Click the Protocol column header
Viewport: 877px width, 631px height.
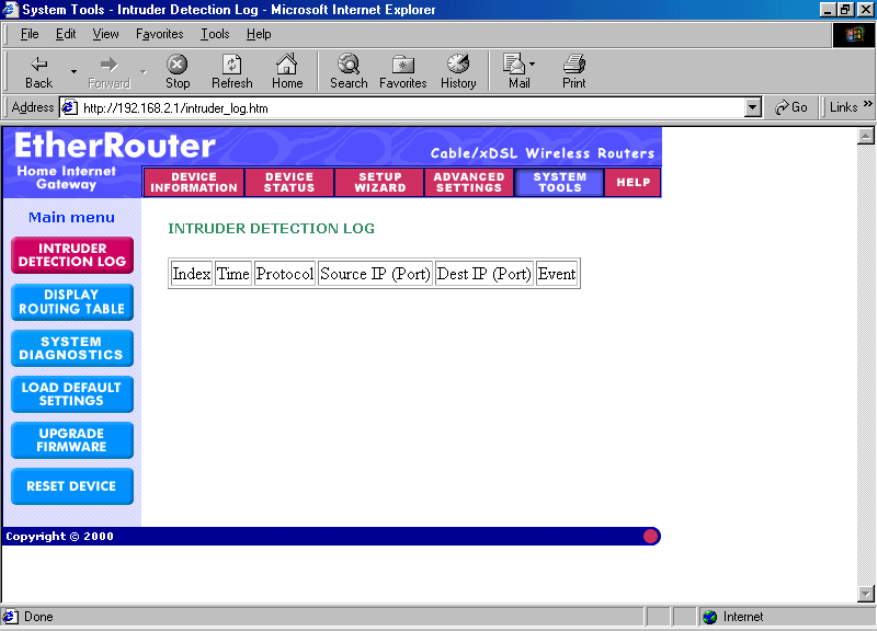click(285, 274)
